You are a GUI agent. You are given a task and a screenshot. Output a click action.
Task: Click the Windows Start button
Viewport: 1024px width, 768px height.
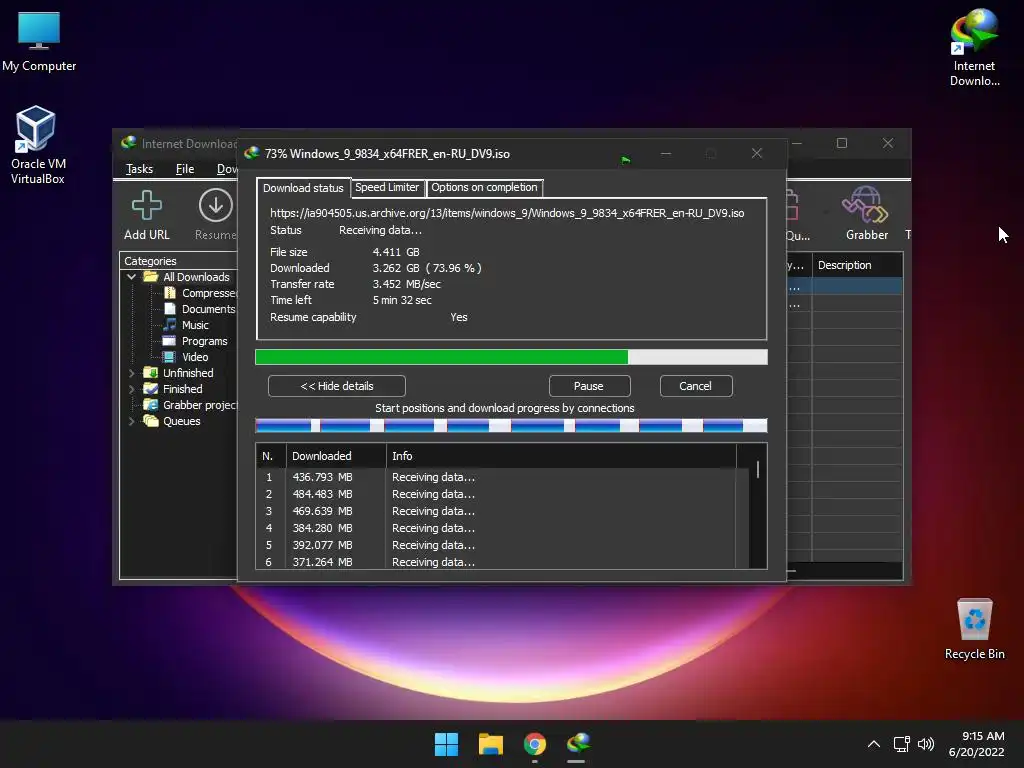[447, 744]
